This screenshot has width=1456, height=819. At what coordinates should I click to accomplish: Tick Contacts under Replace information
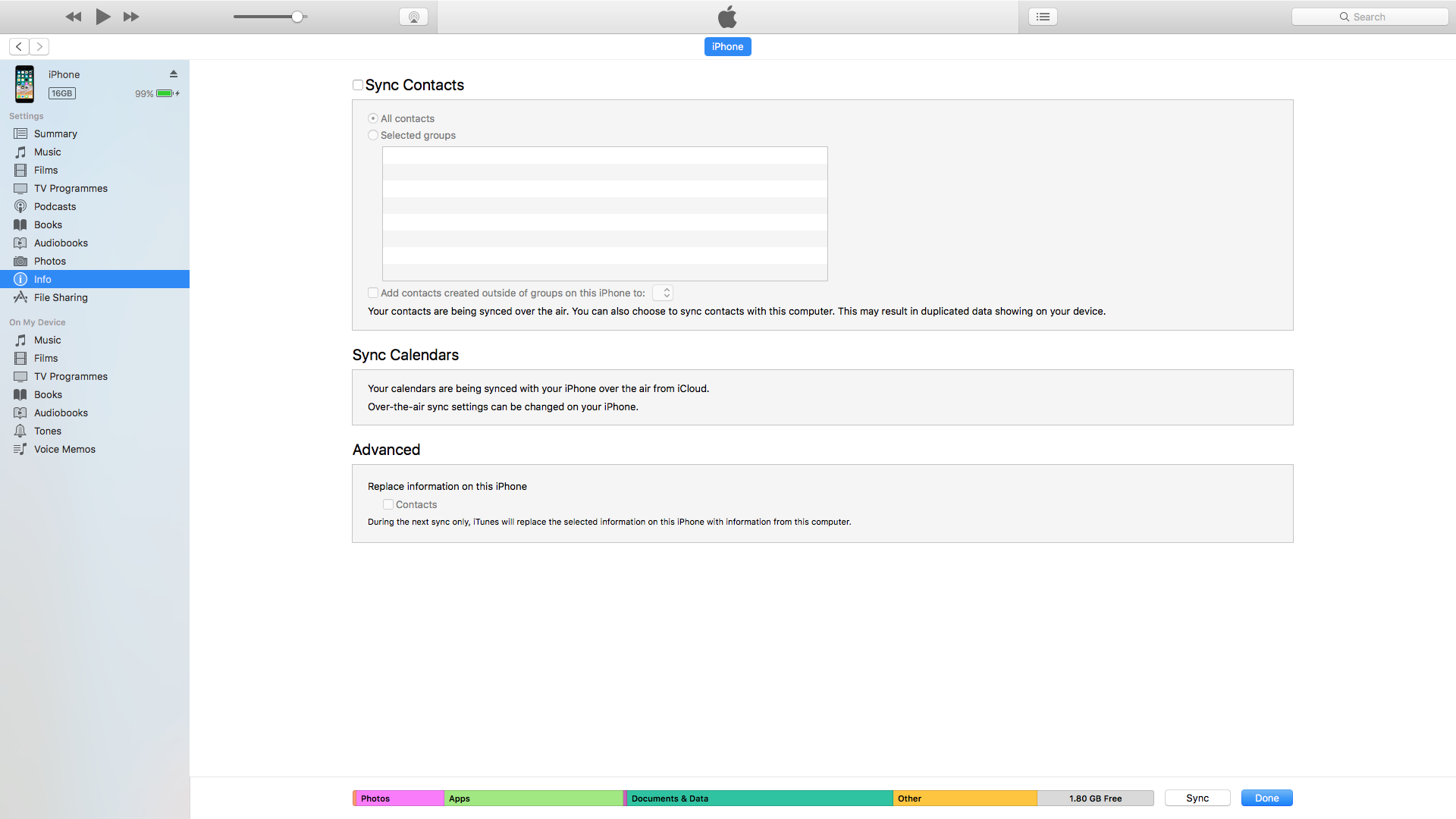pyautogui.click(x=388, y=505)
